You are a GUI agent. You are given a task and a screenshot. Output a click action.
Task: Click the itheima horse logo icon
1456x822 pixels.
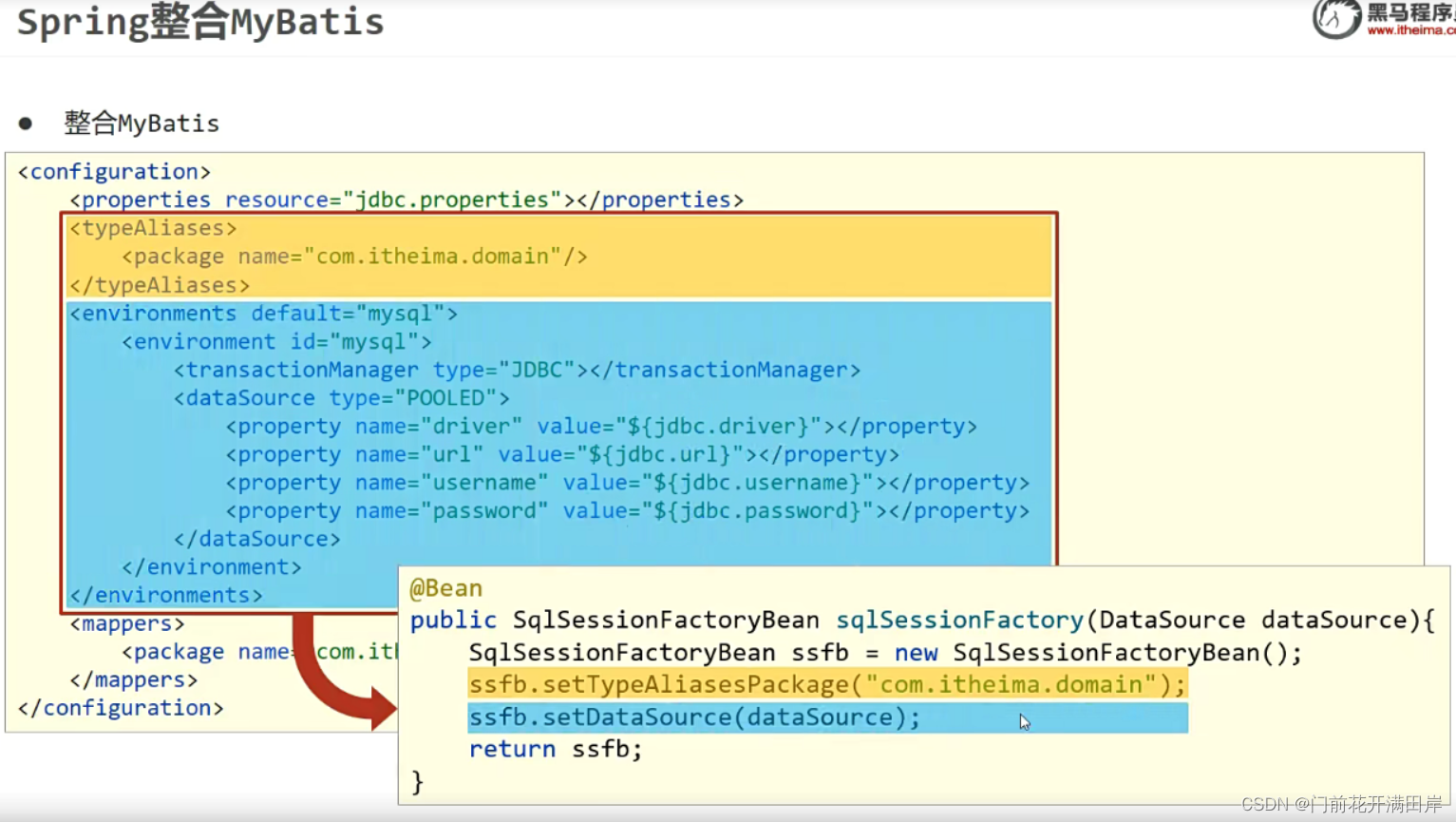click(1336, 18)
